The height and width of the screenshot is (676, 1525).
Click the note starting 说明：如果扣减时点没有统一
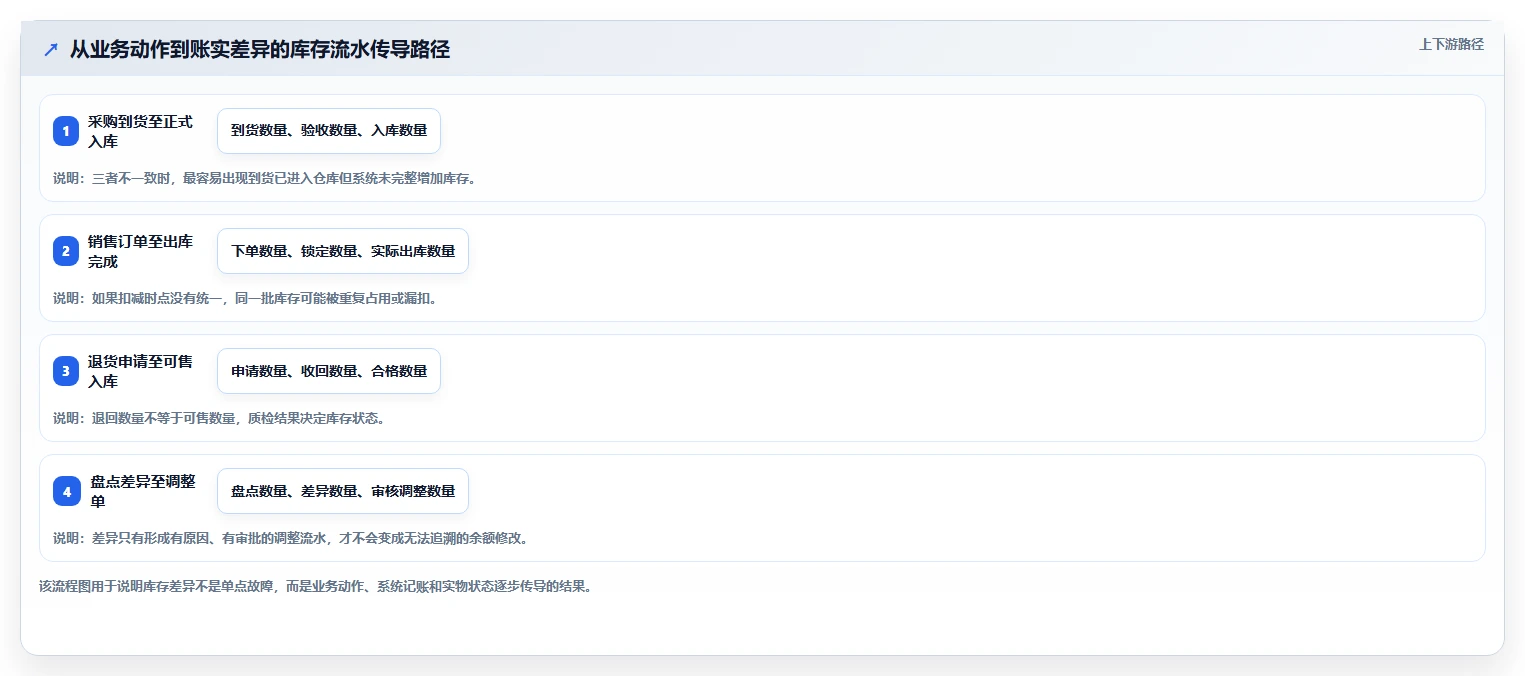(245, 298)
